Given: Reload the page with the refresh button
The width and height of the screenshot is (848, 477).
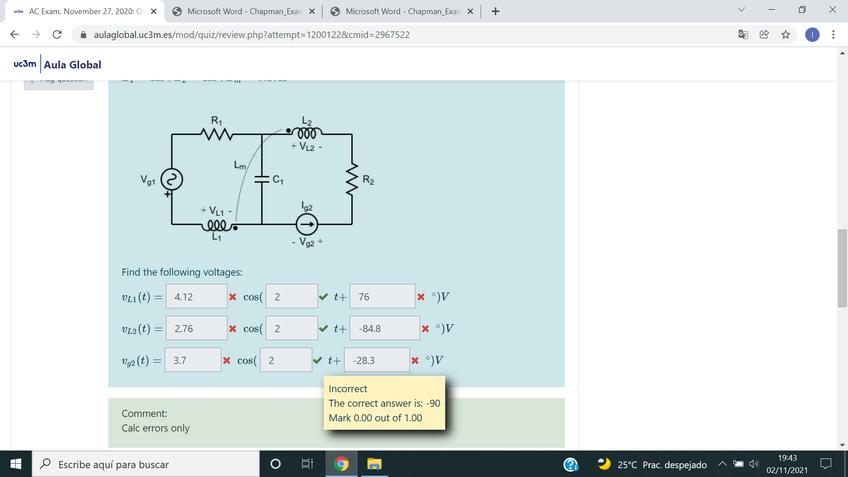Looking at the screenshot, I should [x=56, y=34].
